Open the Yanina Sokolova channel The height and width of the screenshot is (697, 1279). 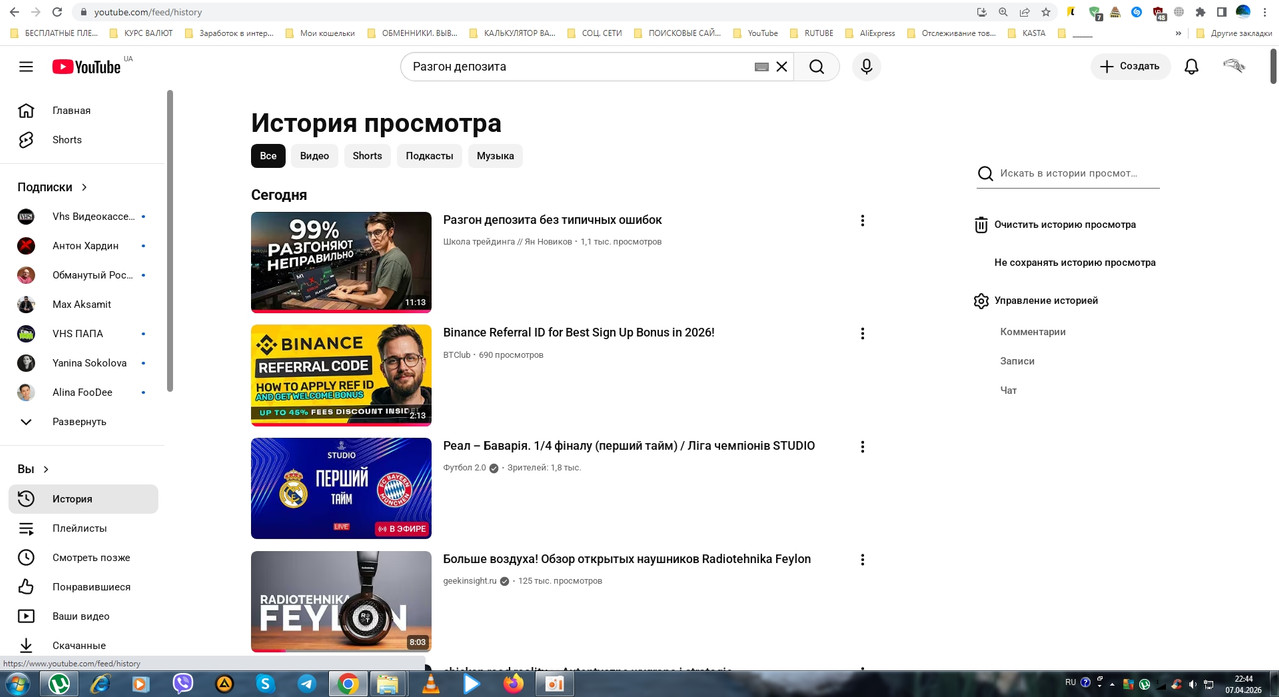tap(83, 363)
